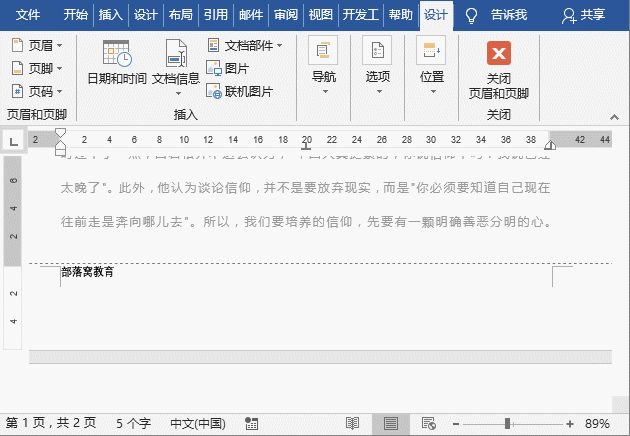
Task: Expand the 选项 dropdown arrow
Action: [379, 92]
